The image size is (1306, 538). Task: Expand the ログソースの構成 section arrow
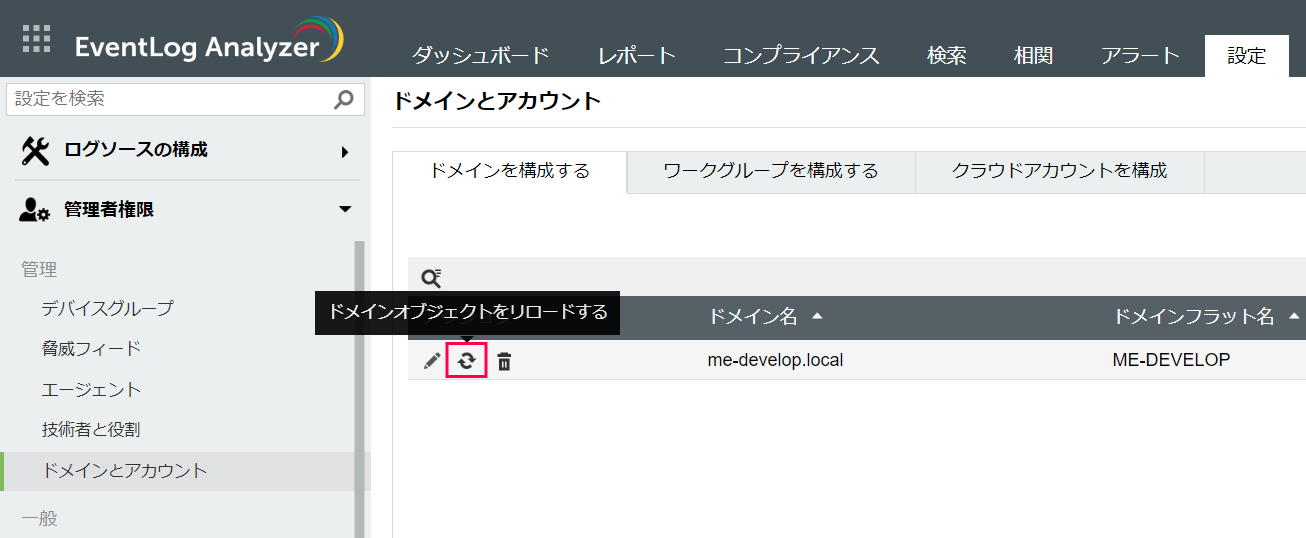pyautogui.click(x=345, y=152)
